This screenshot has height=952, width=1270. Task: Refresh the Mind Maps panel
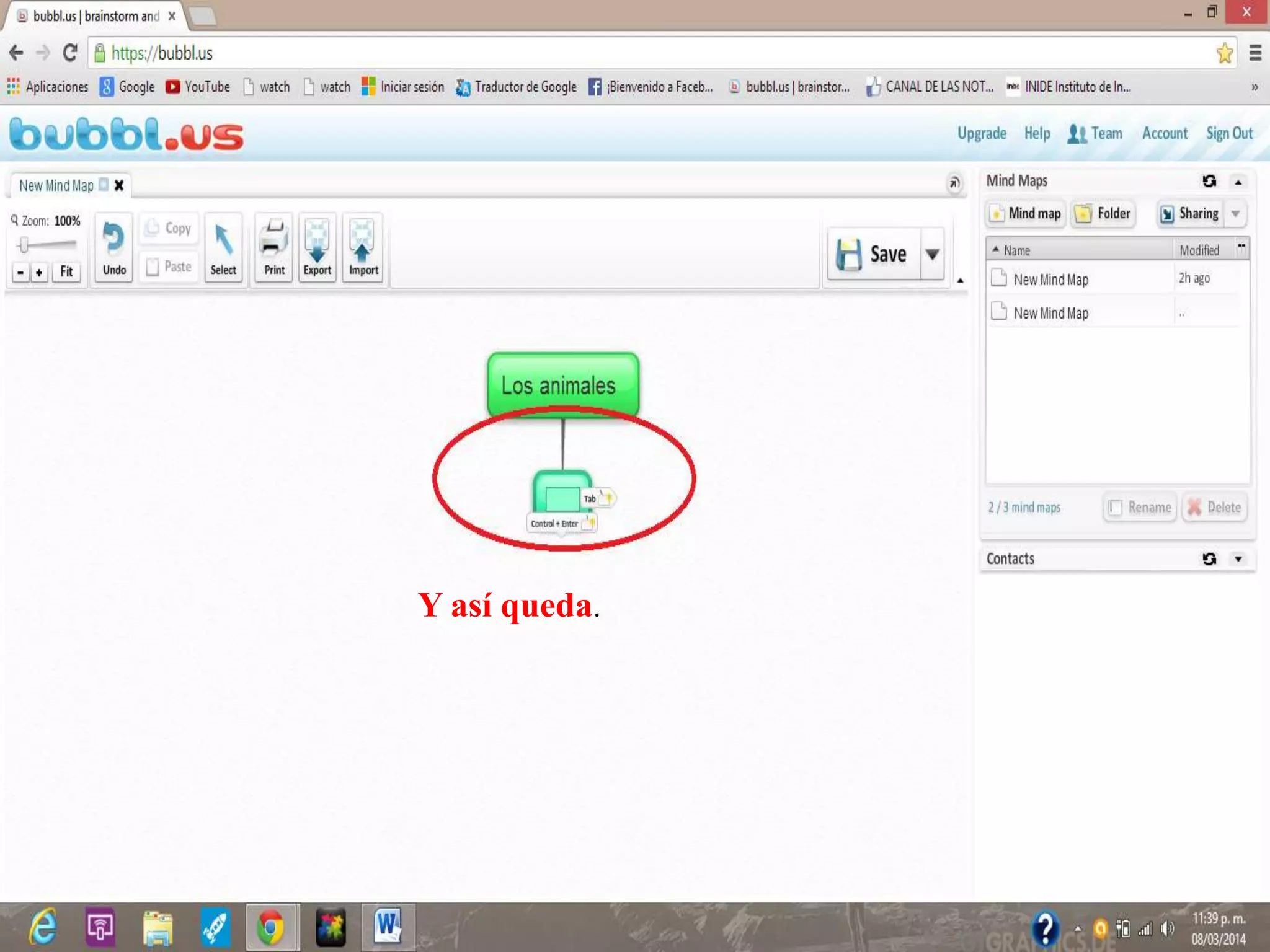(1209, 181)
